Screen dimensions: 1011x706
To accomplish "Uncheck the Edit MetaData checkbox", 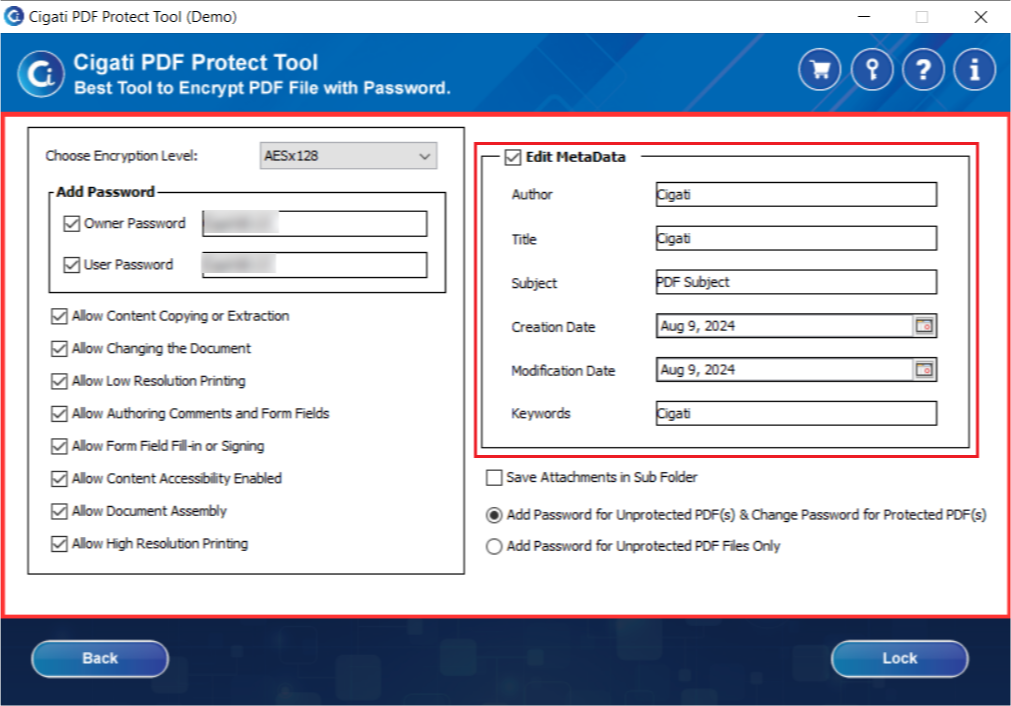I will click(513, 157).
